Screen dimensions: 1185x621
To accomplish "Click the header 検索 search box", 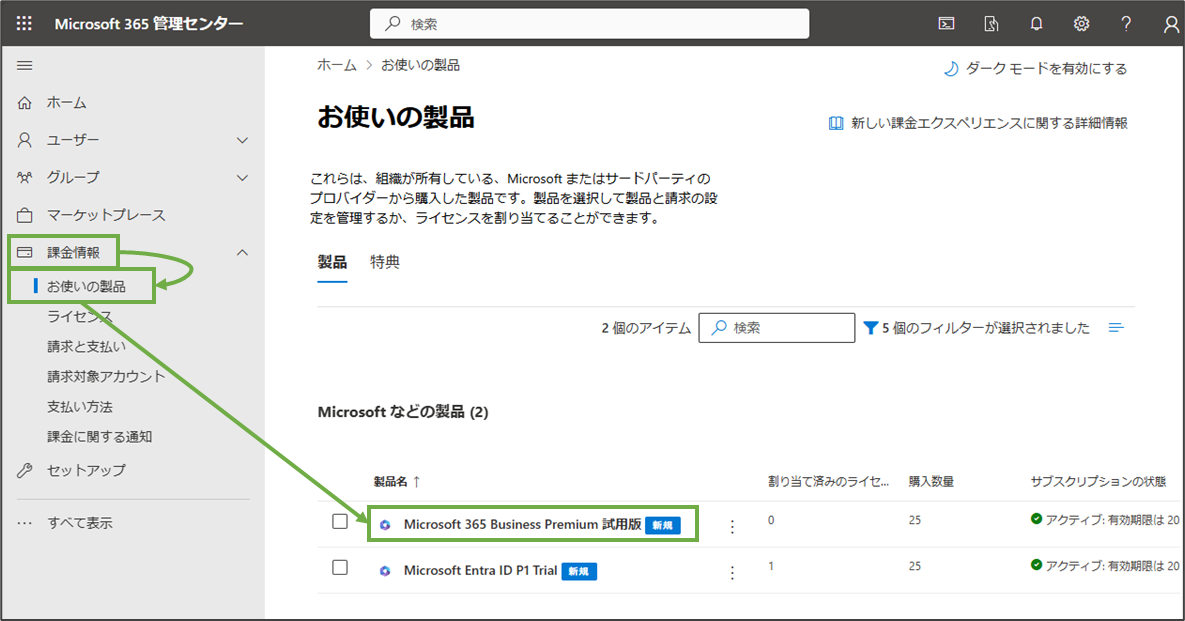I will coord(589,24).
